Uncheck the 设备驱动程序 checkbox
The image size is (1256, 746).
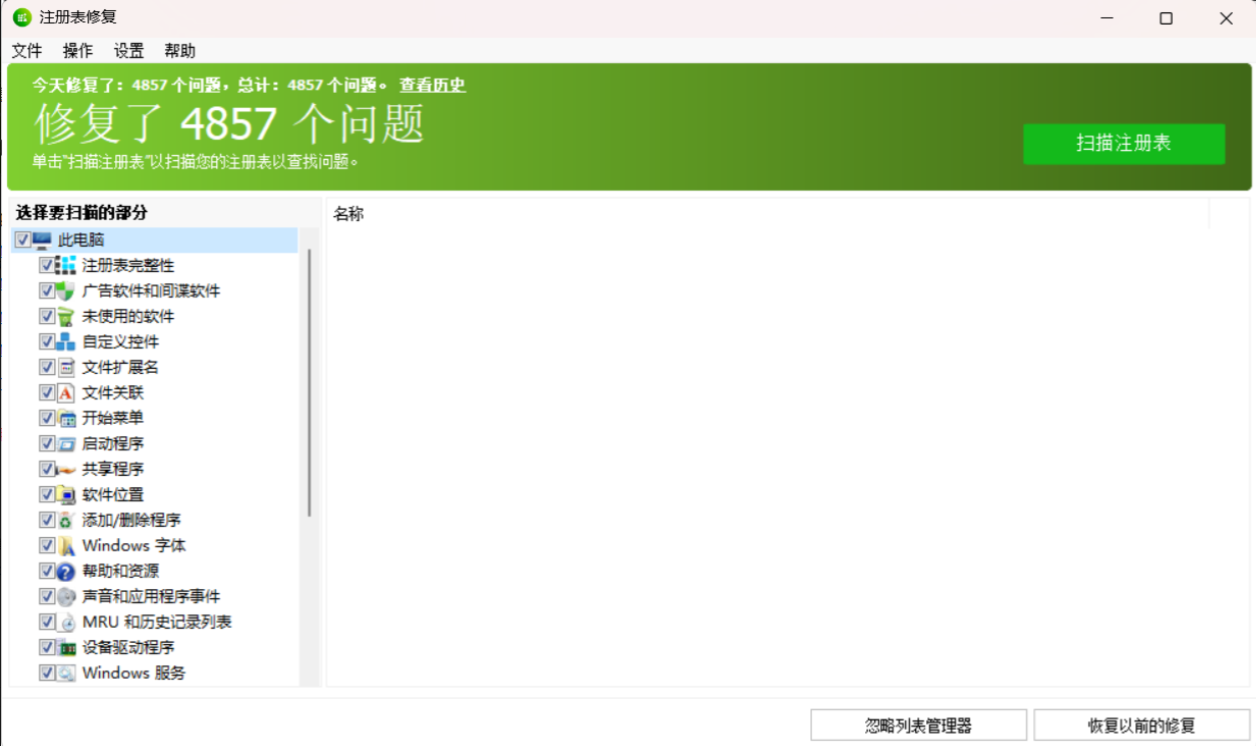[x=47, y=648]
